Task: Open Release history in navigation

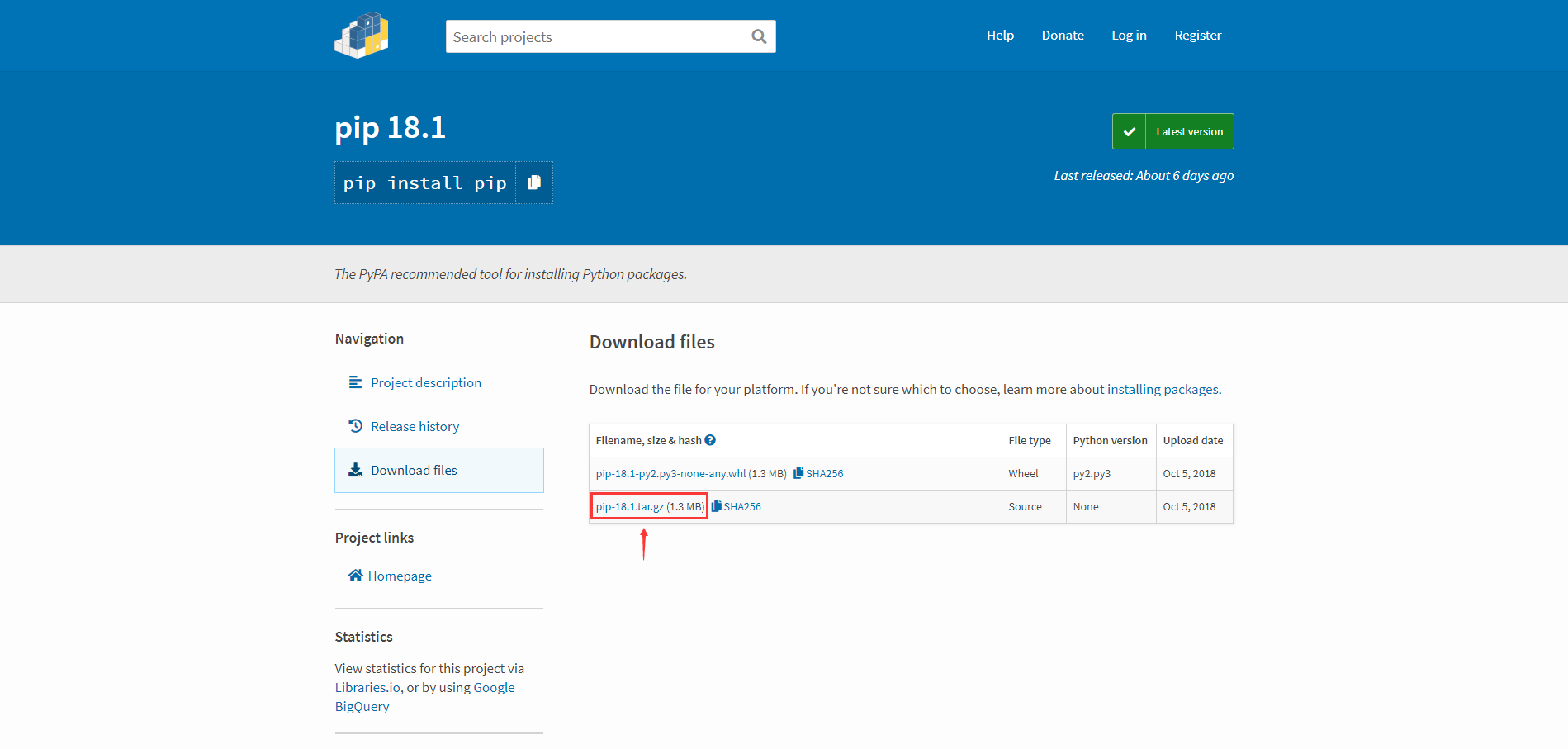Action: coord(415,426)
